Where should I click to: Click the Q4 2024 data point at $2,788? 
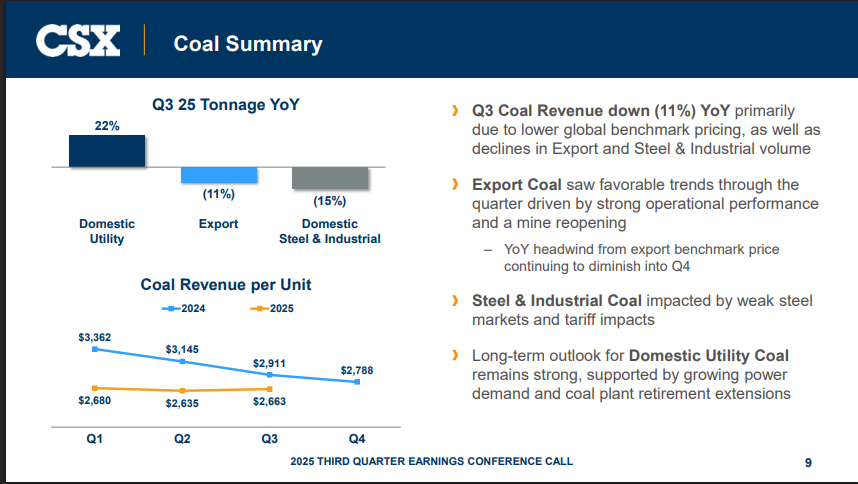[357, 382]
